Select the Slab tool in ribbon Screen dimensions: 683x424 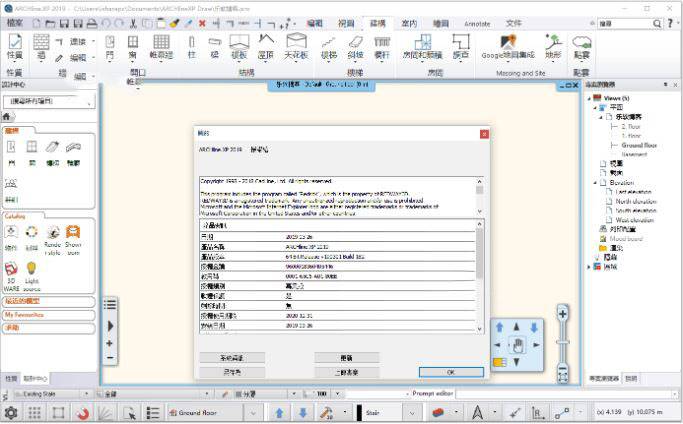click(239, 47)
